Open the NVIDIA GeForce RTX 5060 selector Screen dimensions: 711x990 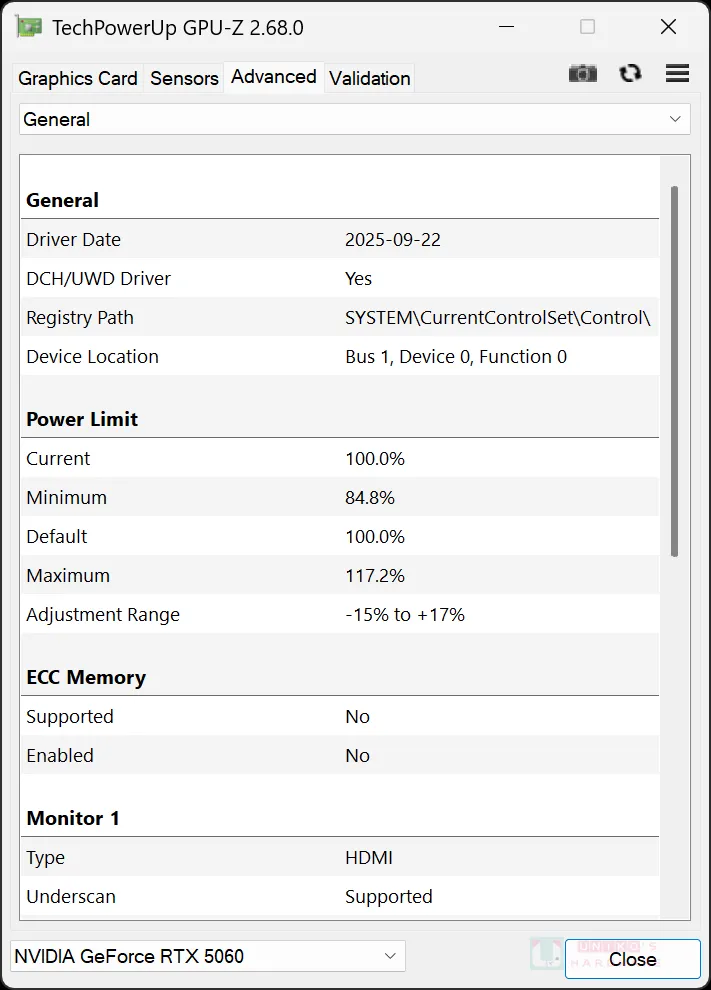(200, 956)
